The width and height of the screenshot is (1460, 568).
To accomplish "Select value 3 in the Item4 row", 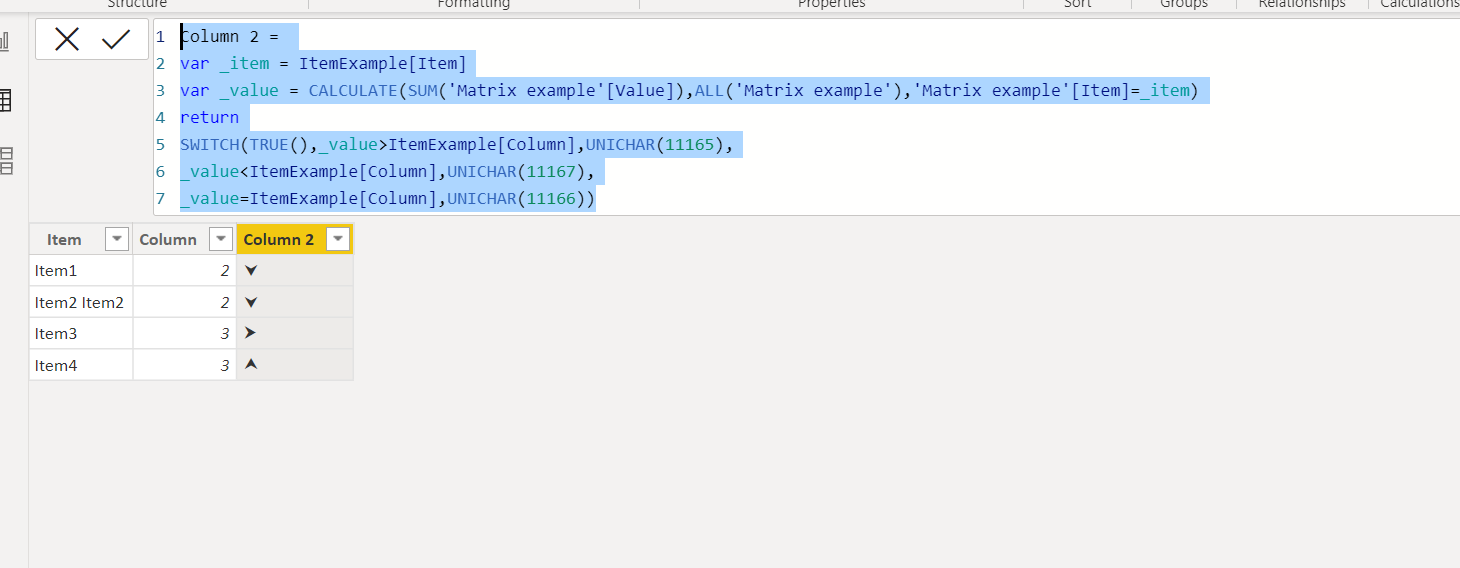I will click(185, 365).
